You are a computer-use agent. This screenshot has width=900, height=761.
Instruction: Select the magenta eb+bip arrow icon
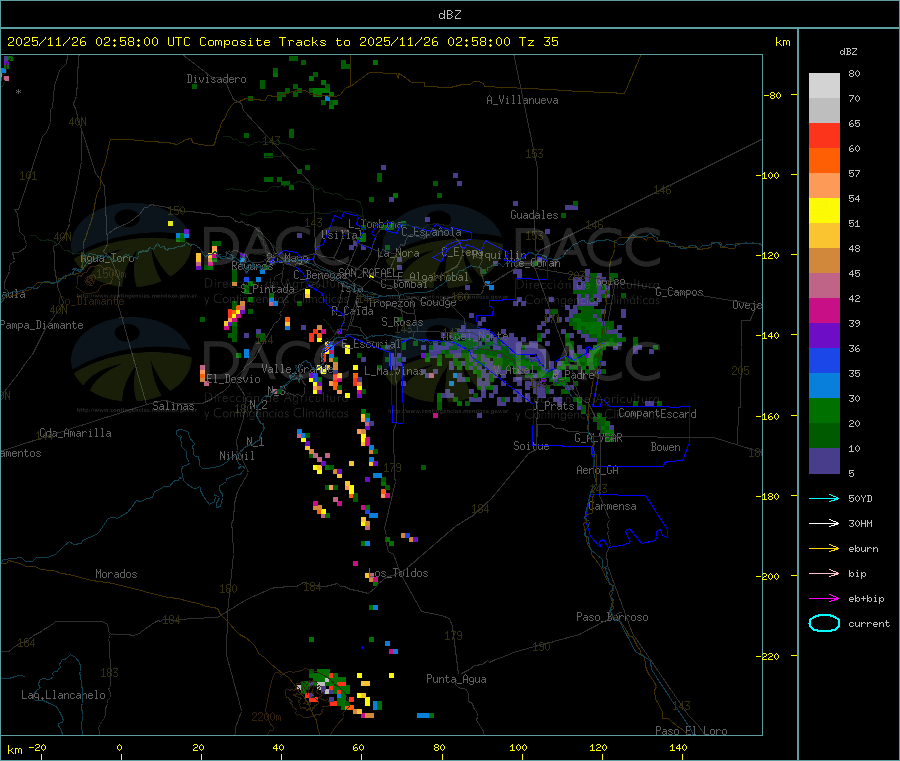tap(823, 598)
